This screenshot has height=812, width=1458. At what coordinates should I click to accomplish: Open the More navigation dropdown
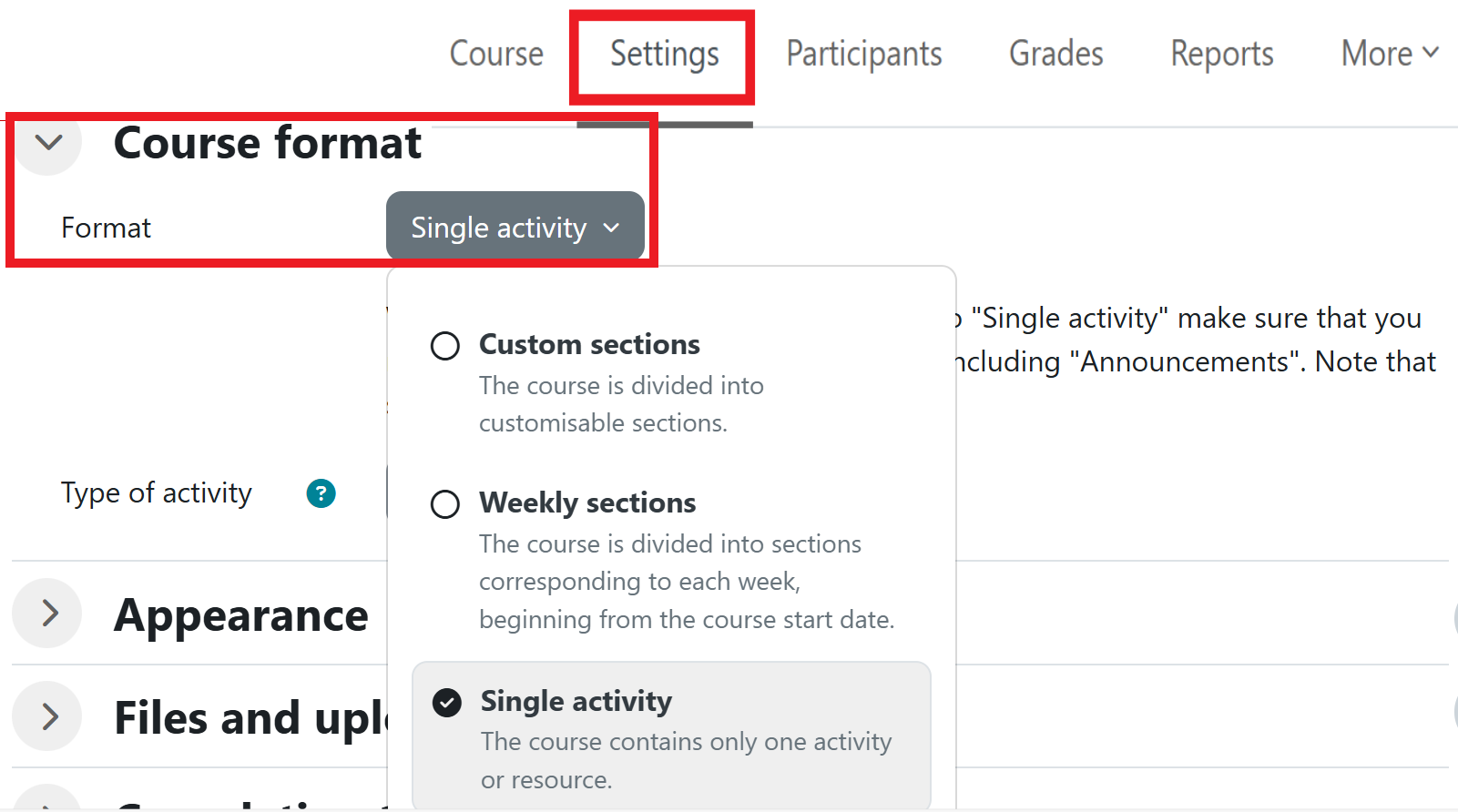(x=1389, y=54)
